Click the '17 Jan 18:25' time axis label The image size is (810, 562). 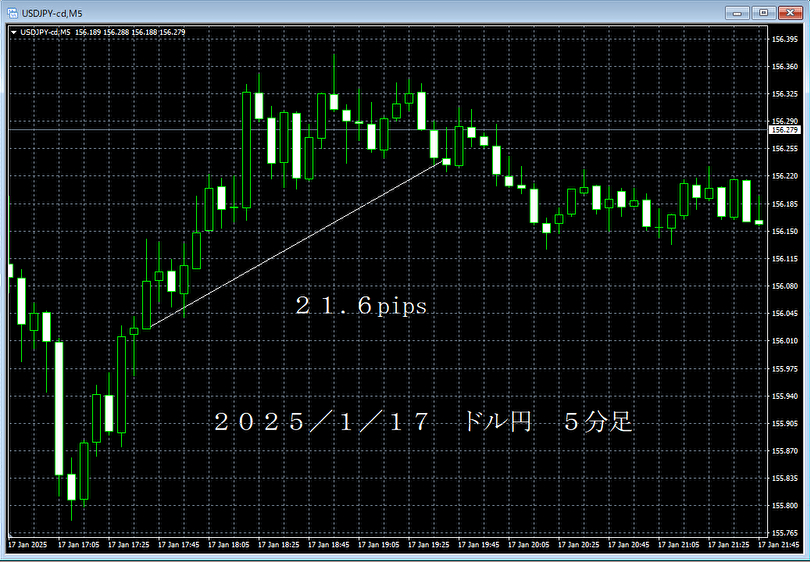(279, 545)
